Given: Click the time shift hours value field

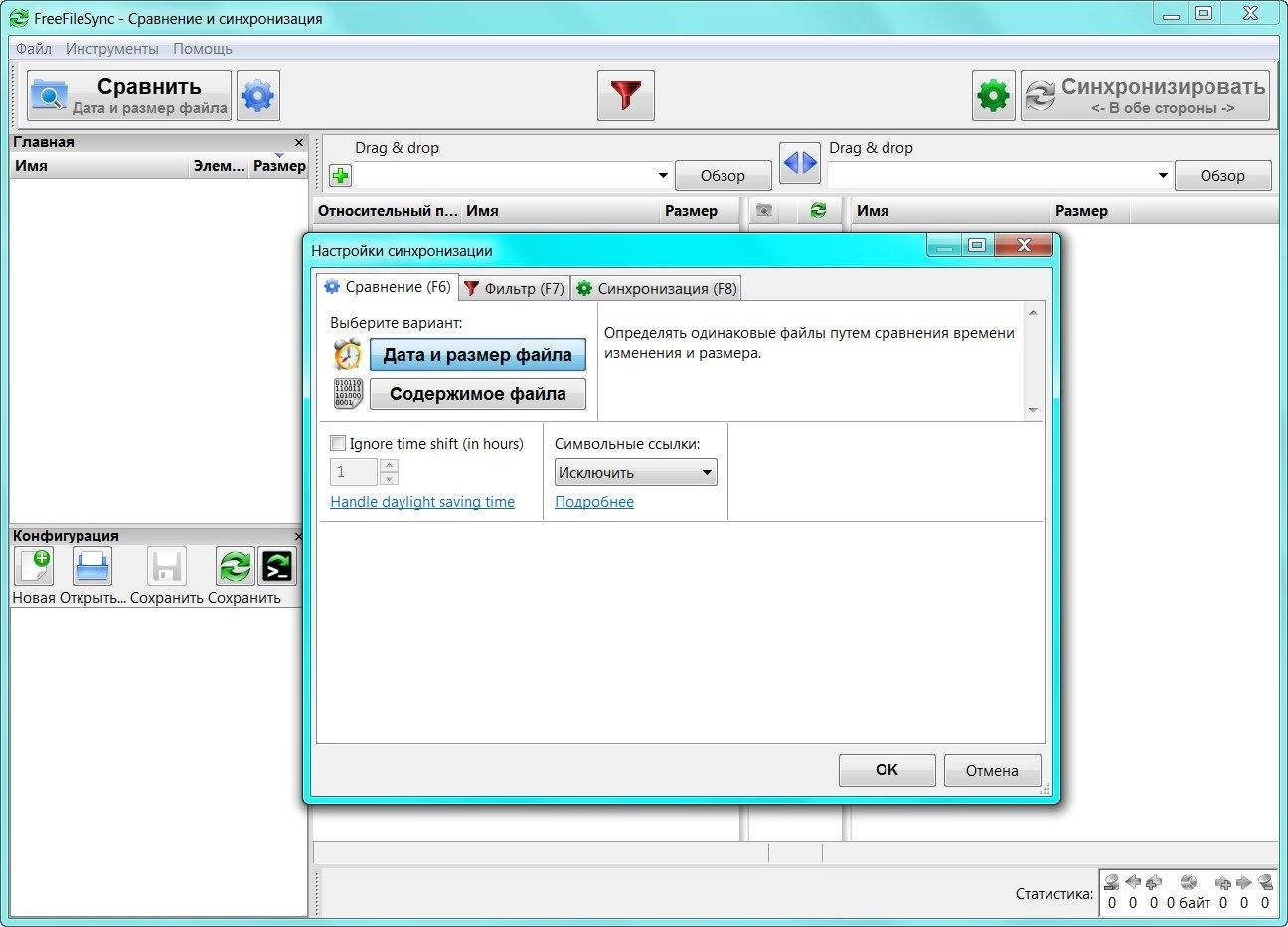Looking at the screenshot, I should tap(354, 472).
